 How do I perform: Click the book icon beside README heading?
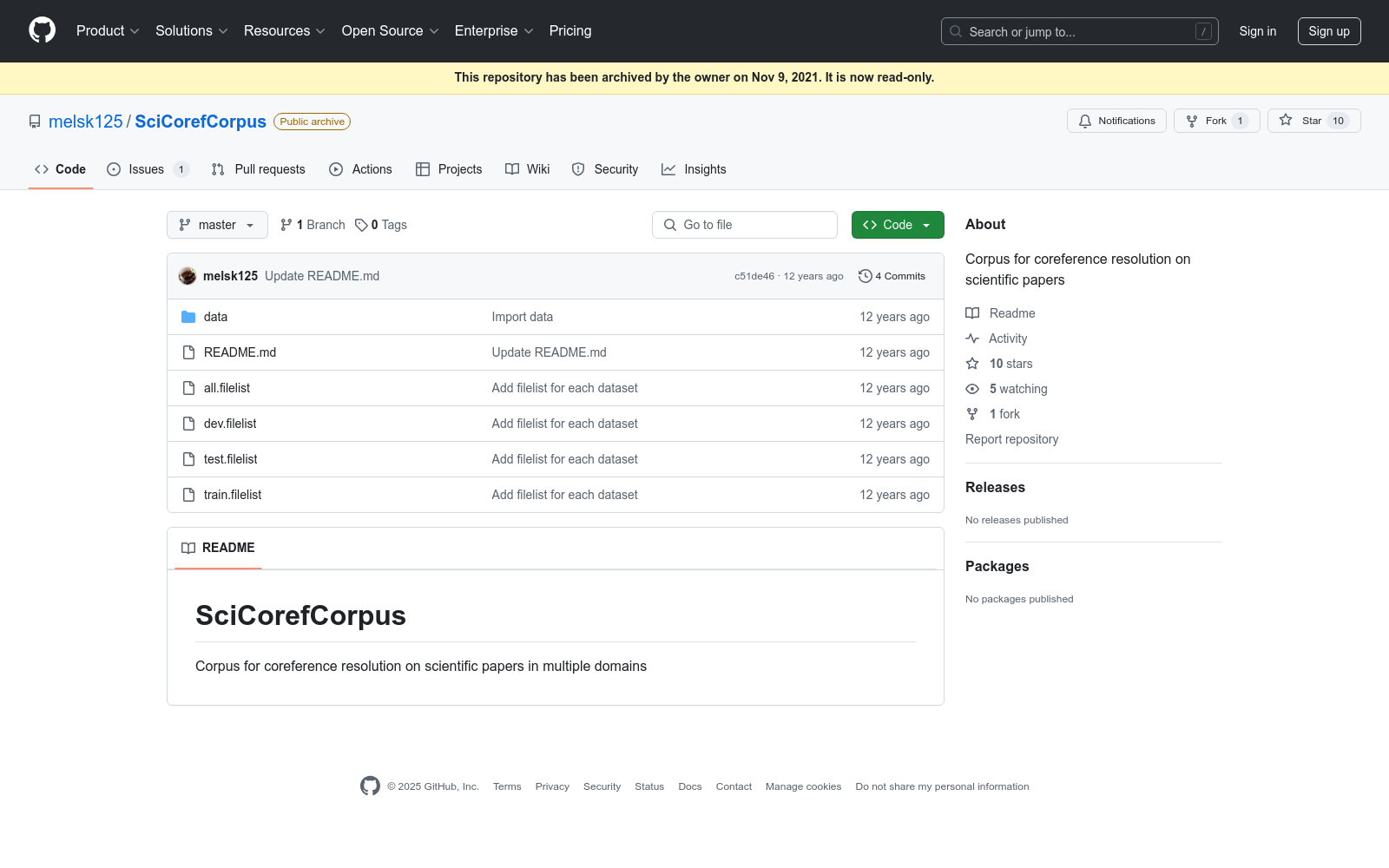[x=188, y=548]
